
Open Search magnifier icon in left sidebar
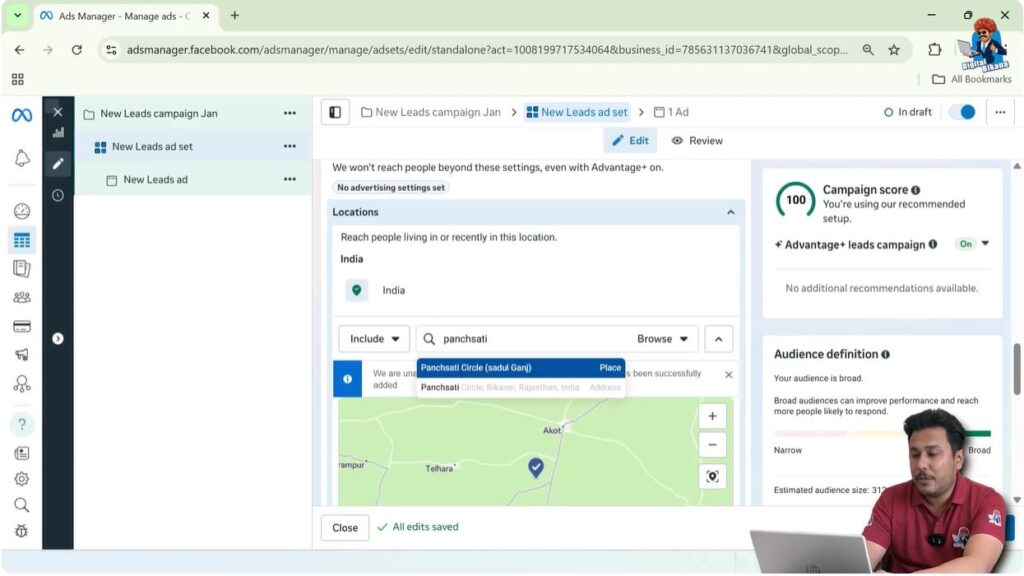tap(22, 505)
